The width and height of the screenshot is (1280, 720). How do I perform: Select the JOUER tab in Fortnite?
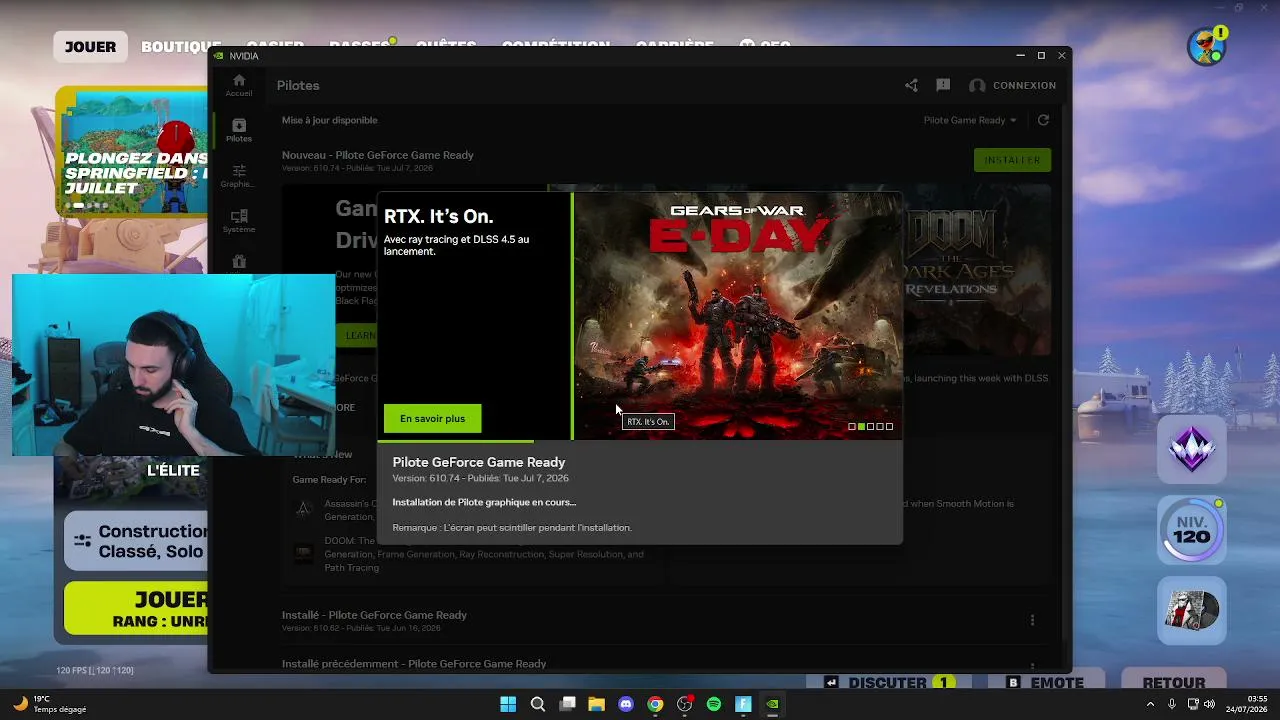click(90, 47)
